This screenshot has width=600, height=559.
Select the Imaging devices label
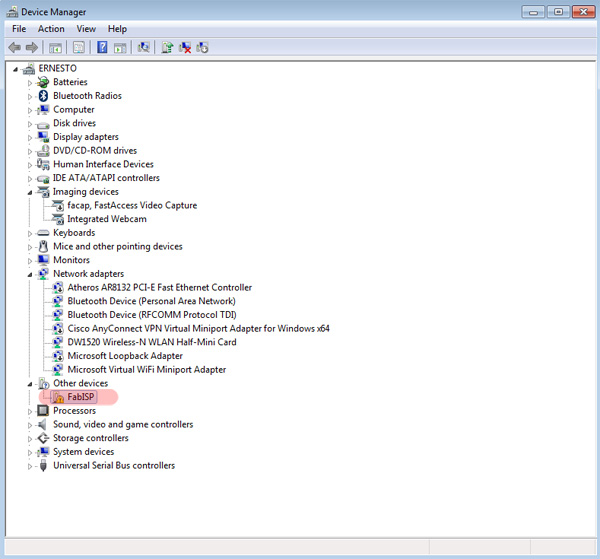tap(86, 192)
